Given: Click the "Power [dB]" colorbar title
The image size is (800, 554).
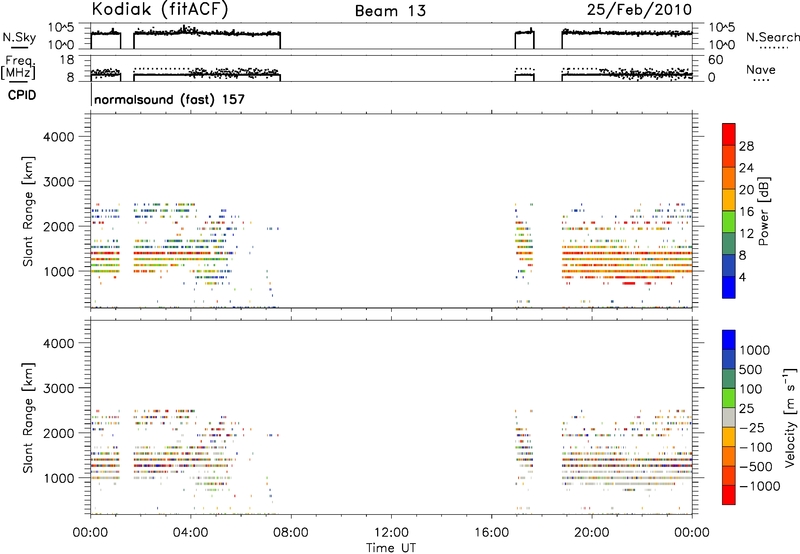Looking at the screenshot, I should click(763, 211).
